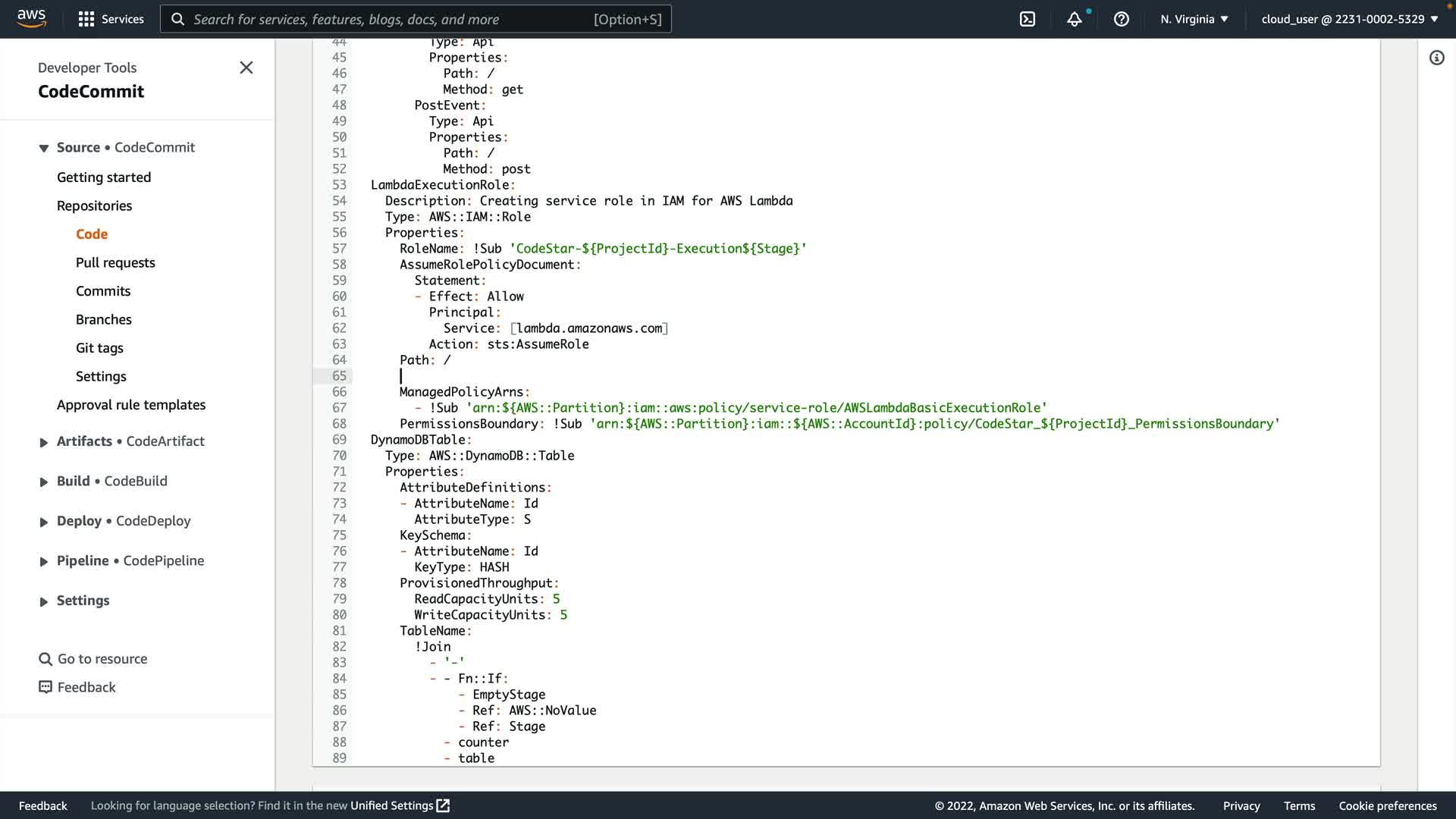Collapse the Source CodeCommit section
Screen dimensions: 1456x819
(44, 148)
